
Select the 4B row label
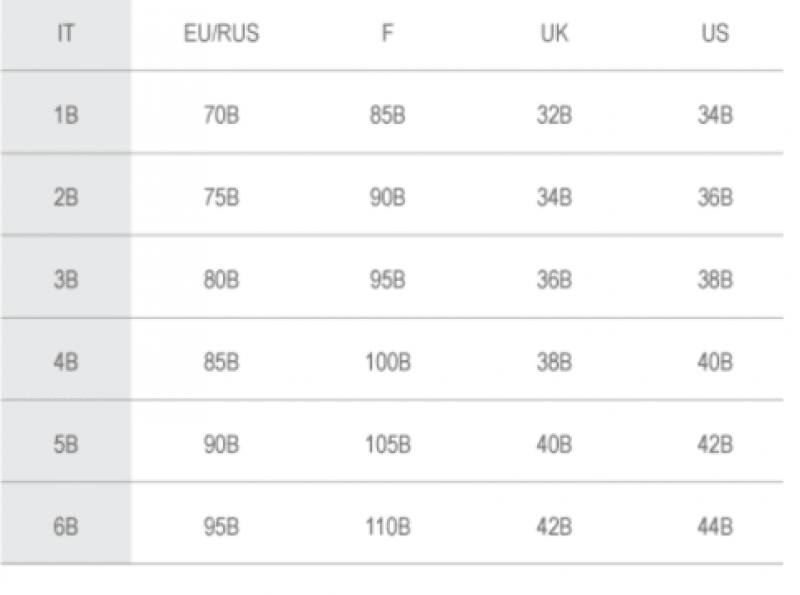(x=66, y=362)
